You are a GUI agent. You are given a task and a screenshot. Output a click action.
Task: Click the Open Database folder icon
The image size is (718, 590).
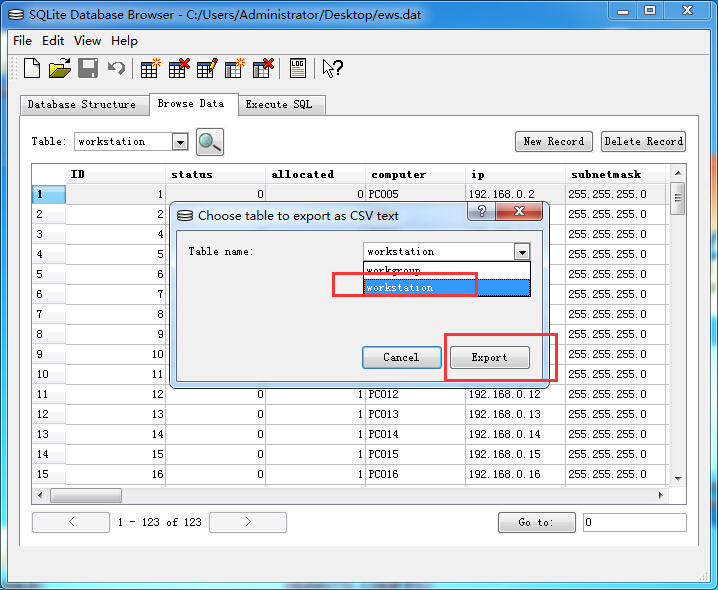[60, 68]
